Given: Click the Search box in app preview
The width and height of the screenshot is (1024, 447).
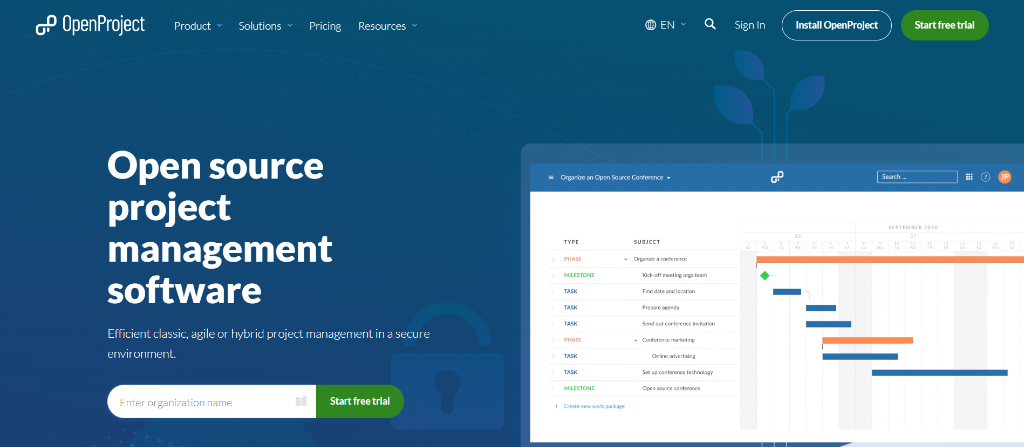Looking at the screenshot, I should point(917,176).
